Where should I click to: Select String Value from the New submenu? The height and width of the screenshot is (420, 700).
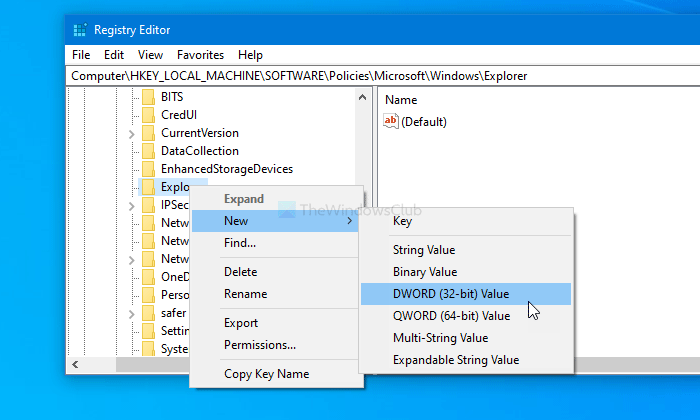tap(424, 250)
